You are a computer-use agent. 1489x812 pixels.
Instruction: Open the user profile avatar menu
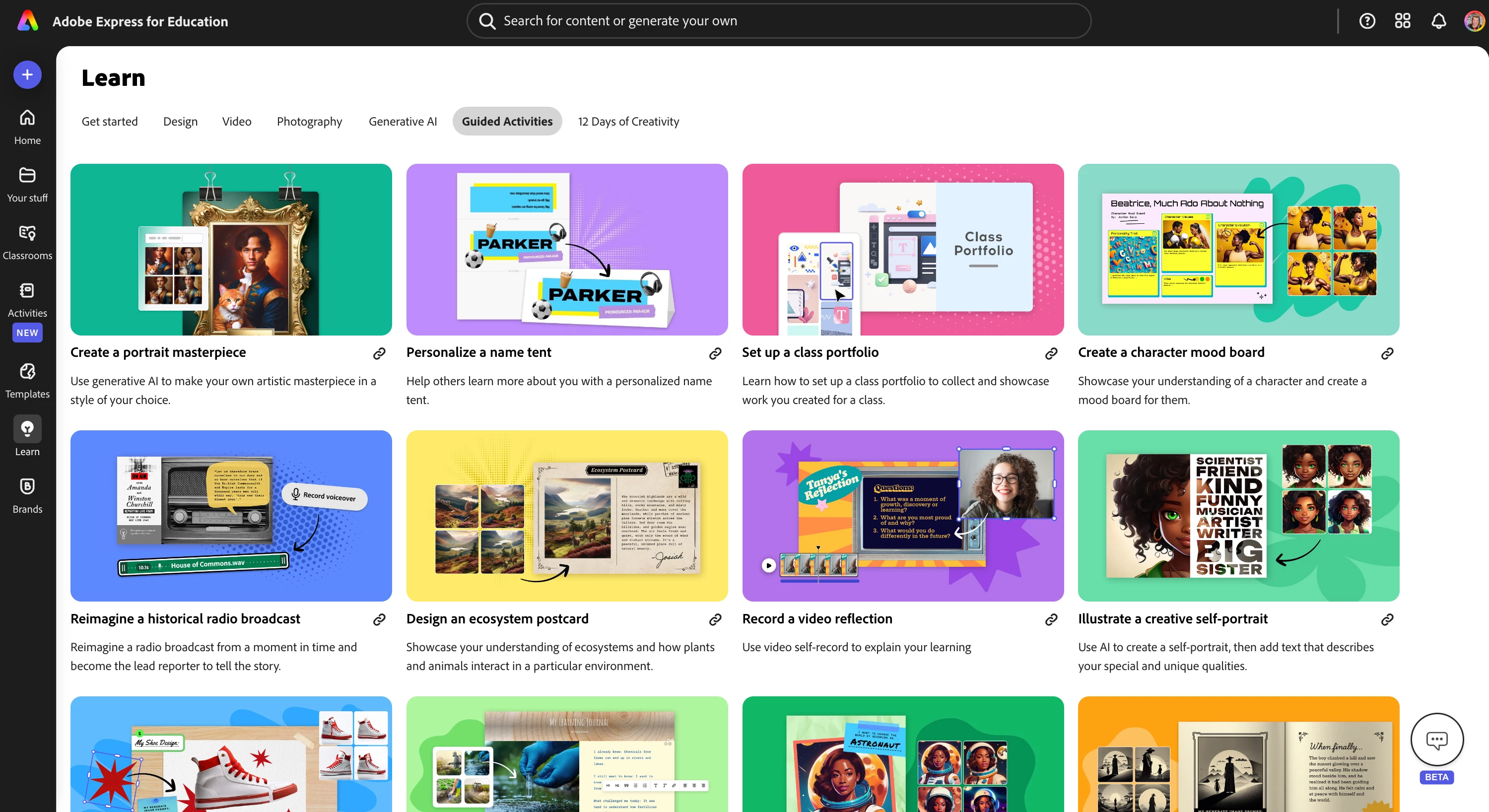[x=1474, y=21]
